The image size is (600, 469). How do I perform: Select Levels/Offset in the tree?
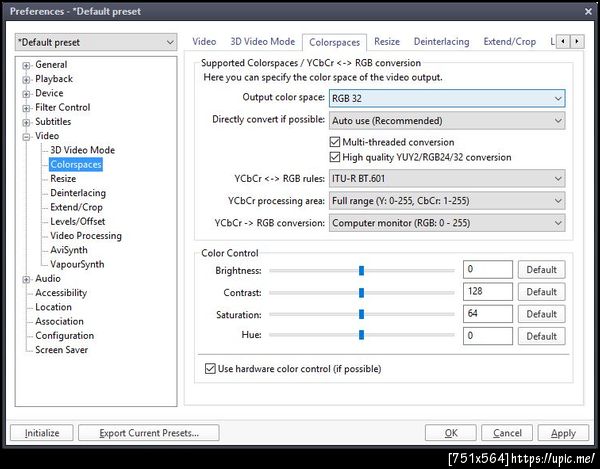tap(78, 221)
